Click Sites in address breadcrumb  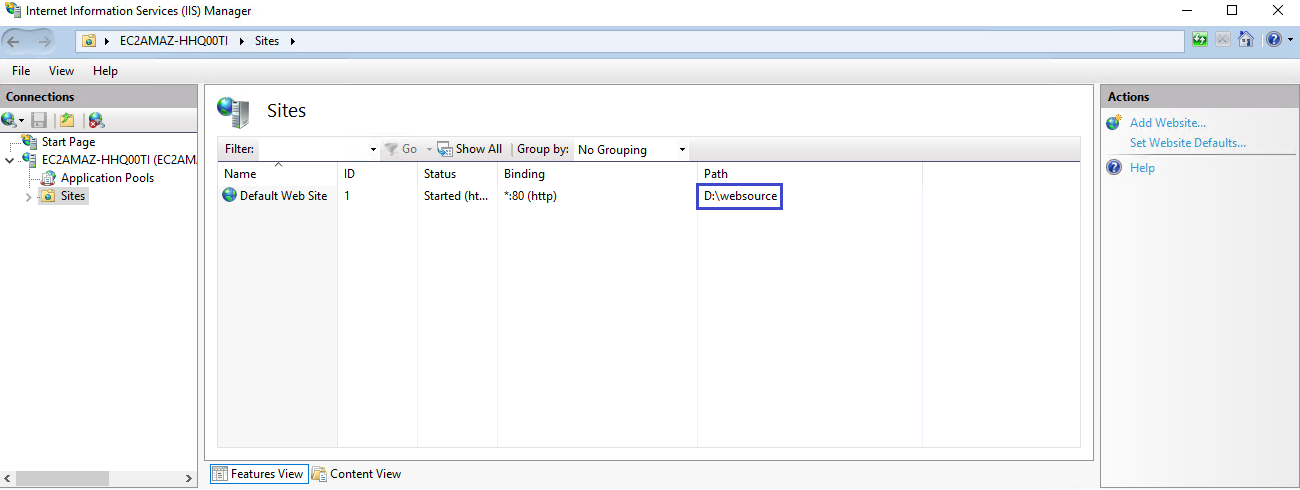tap(267, 41)
